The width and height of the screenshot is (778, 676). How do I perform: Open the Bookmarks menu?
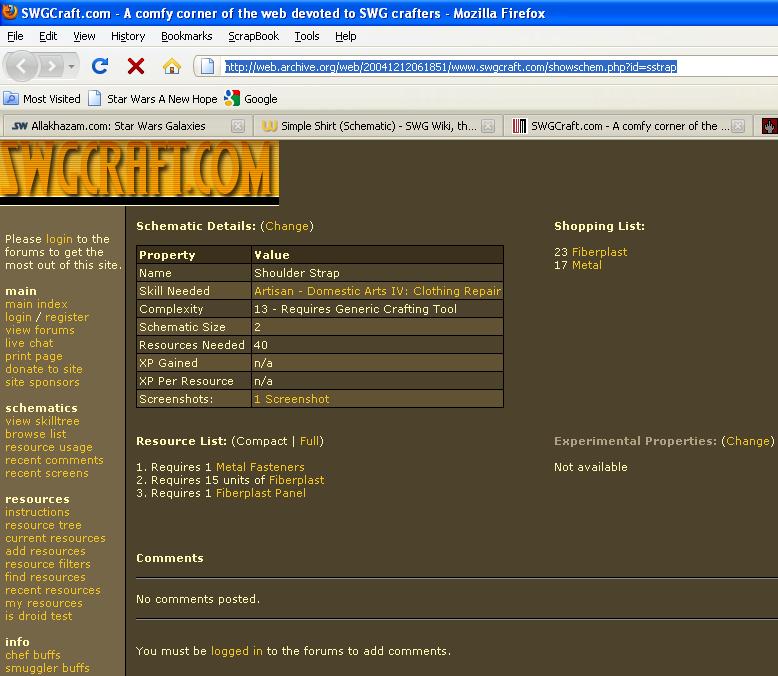[x=186, y=36]
